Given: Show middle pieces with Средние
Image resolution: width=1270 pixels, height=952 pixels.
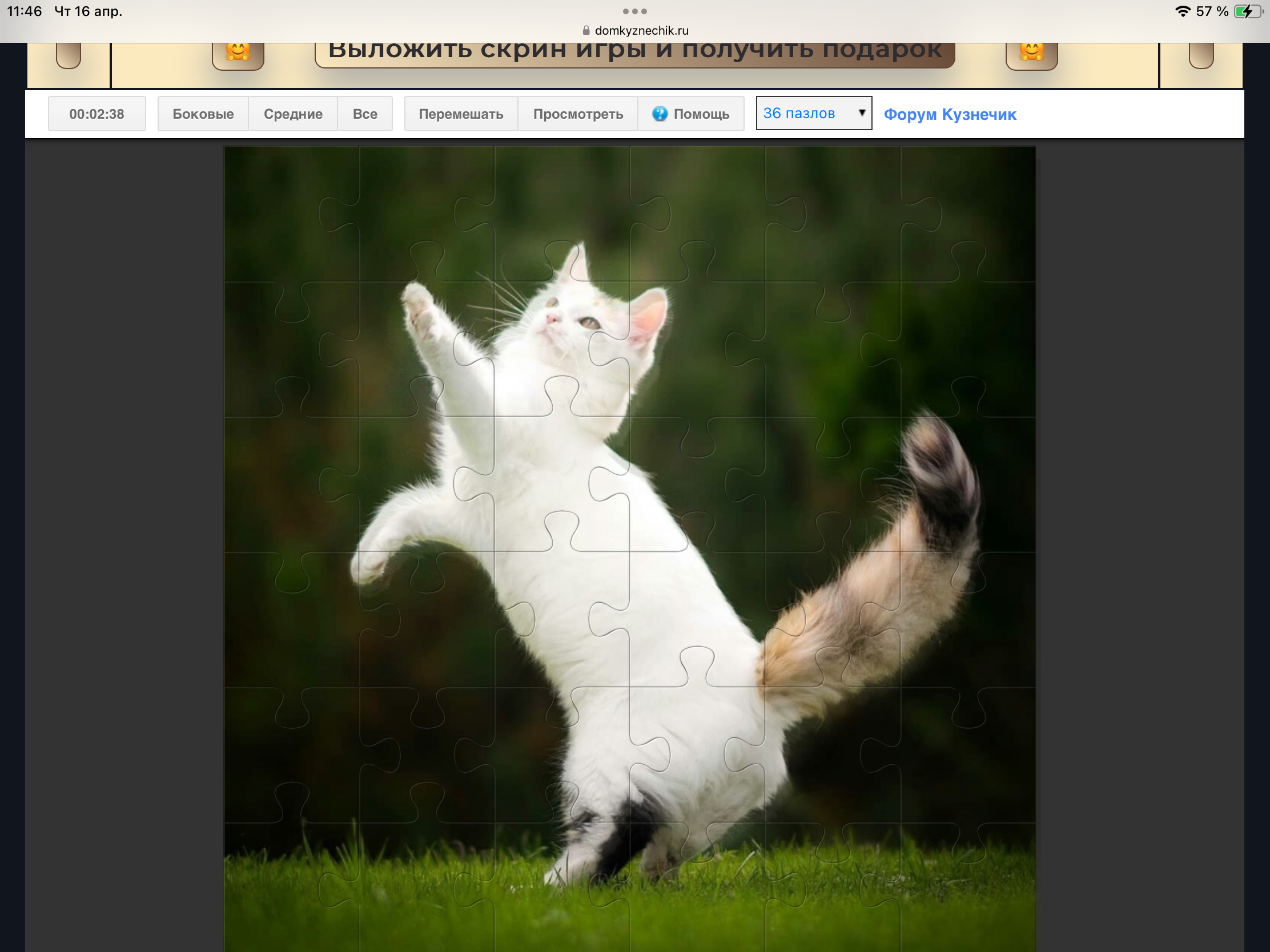Looking at the screenshot, I should [293, 114].
